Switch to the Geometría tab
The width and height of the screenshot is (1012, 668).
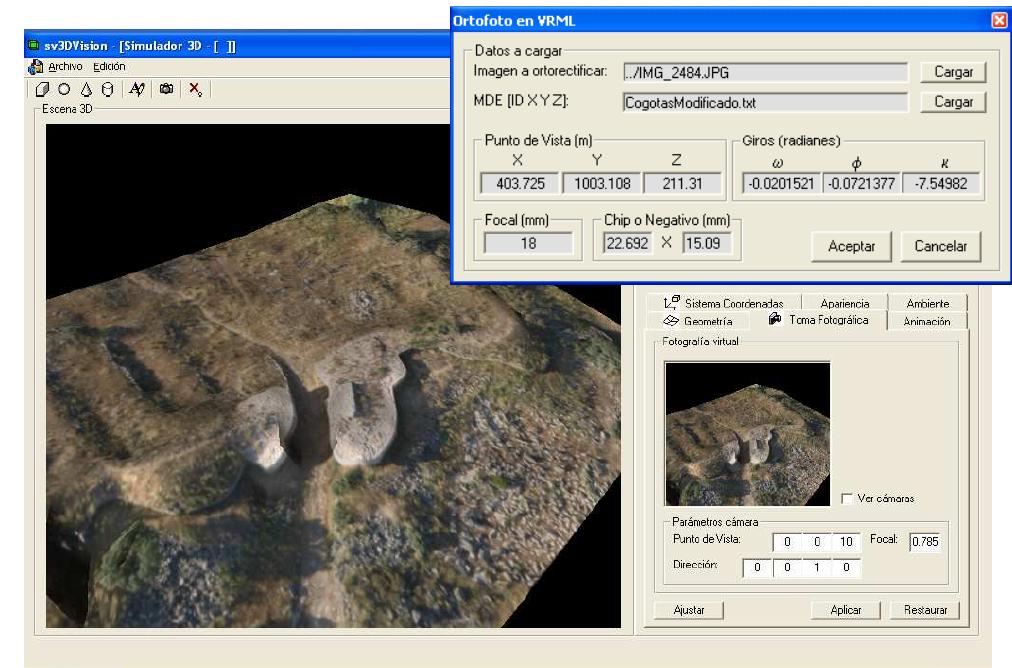(698, 321)
